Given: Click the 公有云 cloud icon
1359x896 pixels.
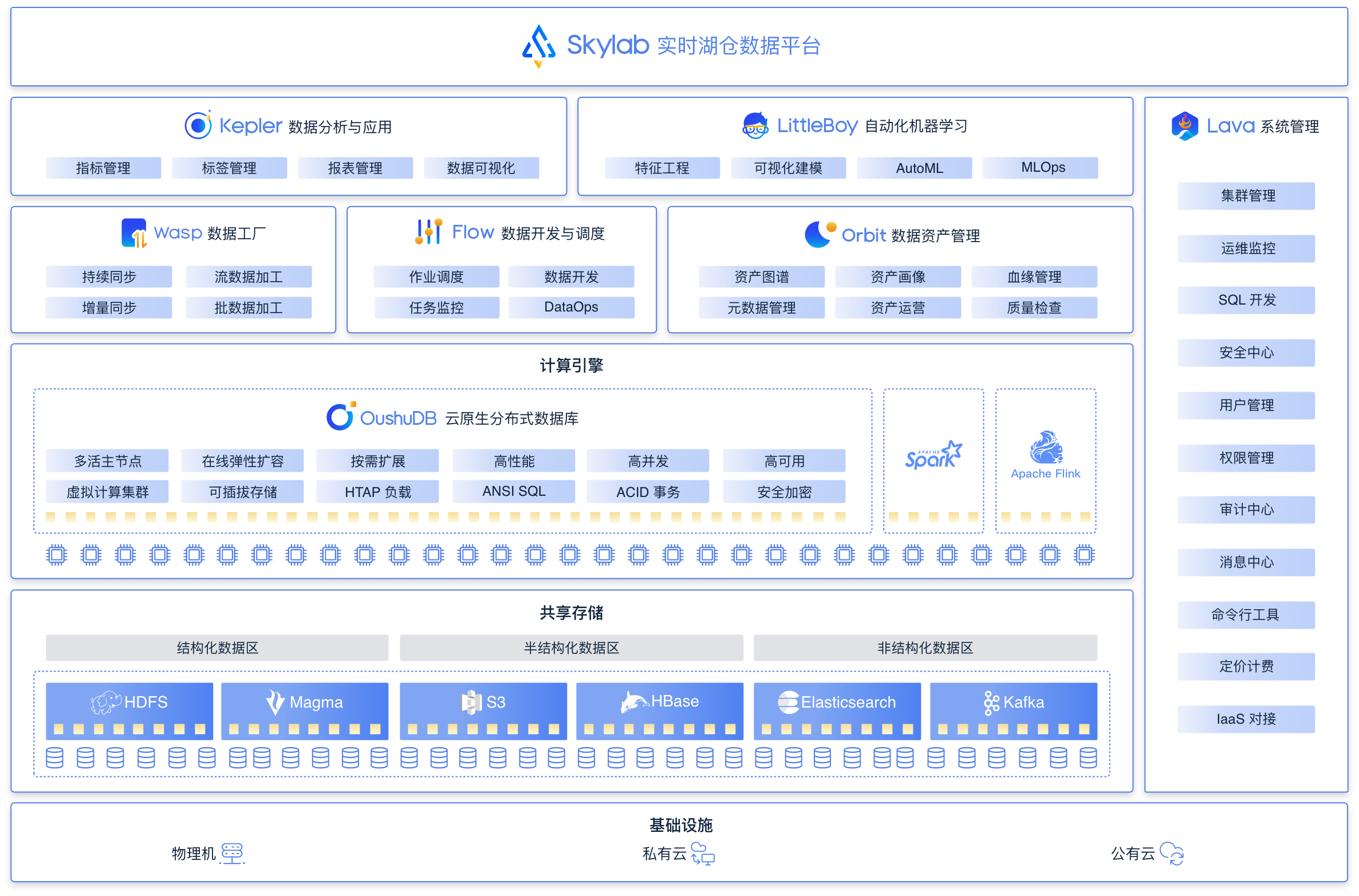Looking at the screenshot, I should click(x=1172, y=853).
